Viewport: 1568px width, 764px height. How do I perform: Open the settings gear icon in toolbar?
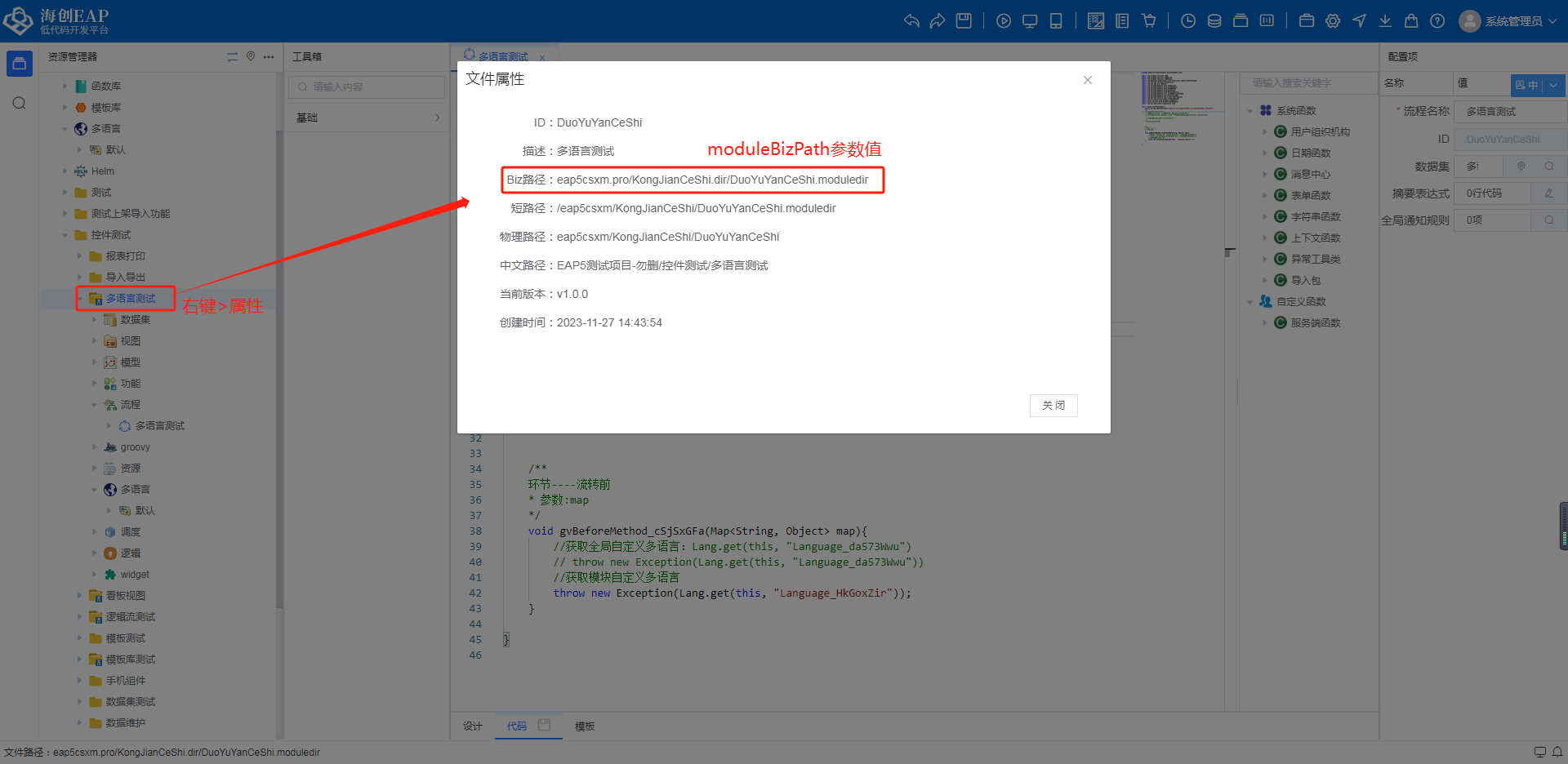point(1333,21)
